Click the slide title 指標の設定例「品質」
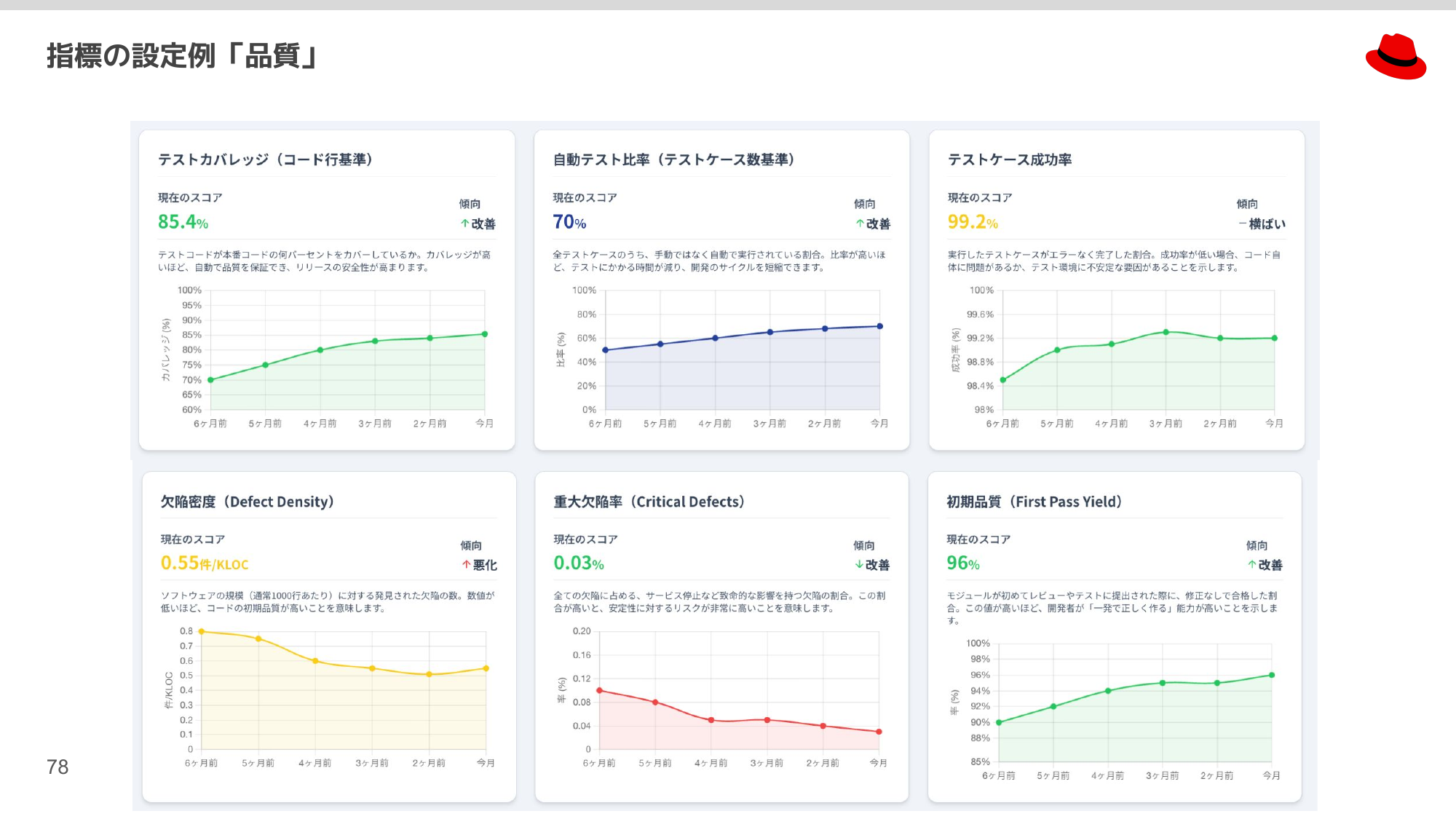Image resolution: width=1456 pixels, height=819 pixels. click(x=182, y=56)
